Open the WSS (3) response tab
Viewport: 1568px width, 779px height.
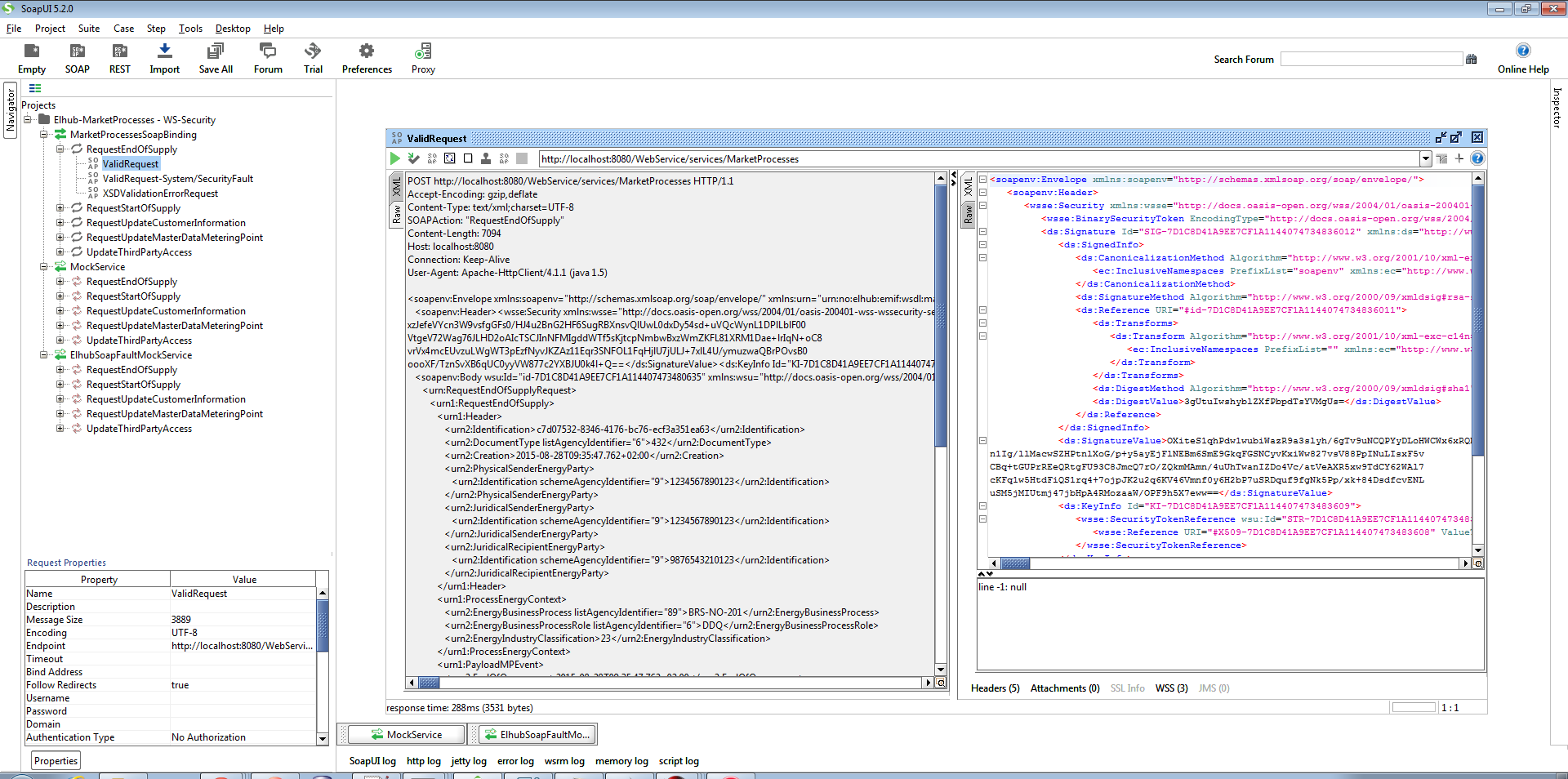tap(1171, 688)
